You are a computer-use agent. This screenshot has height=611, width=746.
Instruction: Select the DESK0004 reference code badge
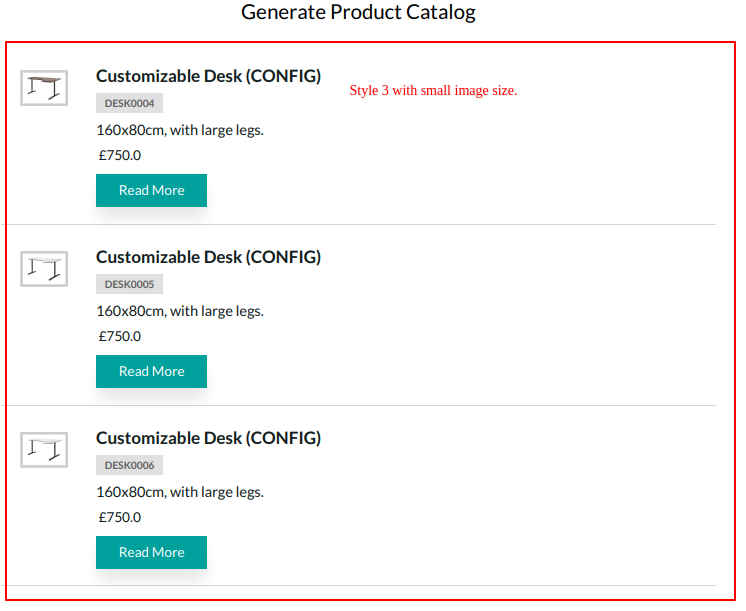click(129, 103)
